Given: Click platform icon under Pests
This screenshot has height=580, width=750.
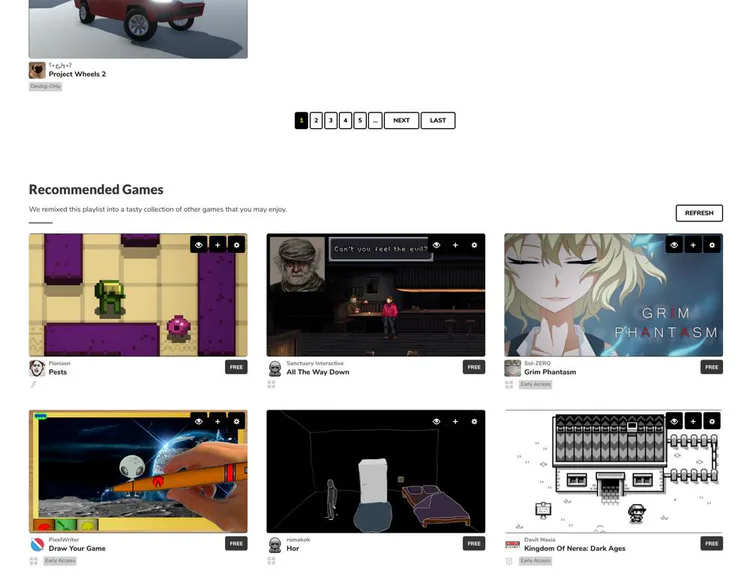Looking at the screenshot, I should (33, 384).
